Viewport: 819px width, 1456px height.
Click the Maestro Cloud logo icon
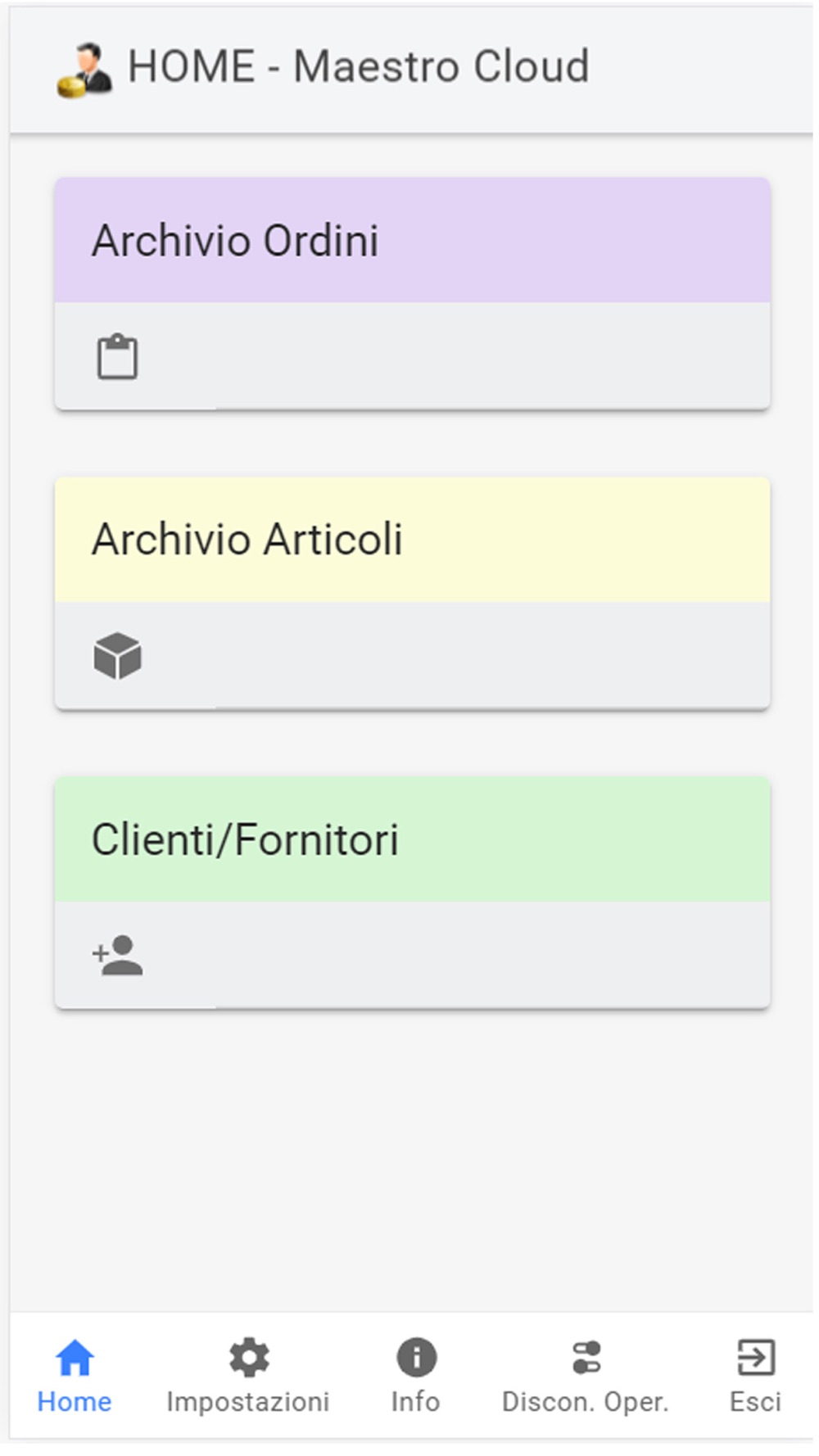pos(84,70)
